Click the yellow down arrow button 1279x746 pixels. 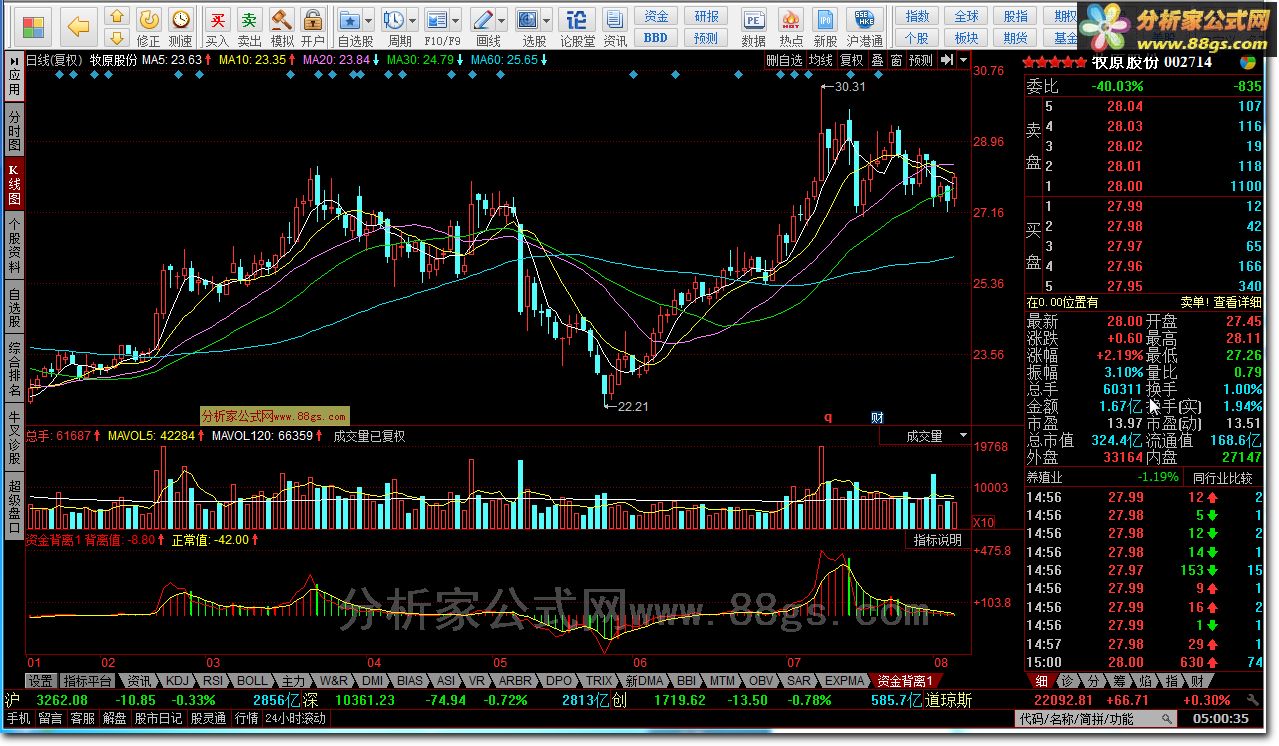pyautogui.click(x=117, y=38)
